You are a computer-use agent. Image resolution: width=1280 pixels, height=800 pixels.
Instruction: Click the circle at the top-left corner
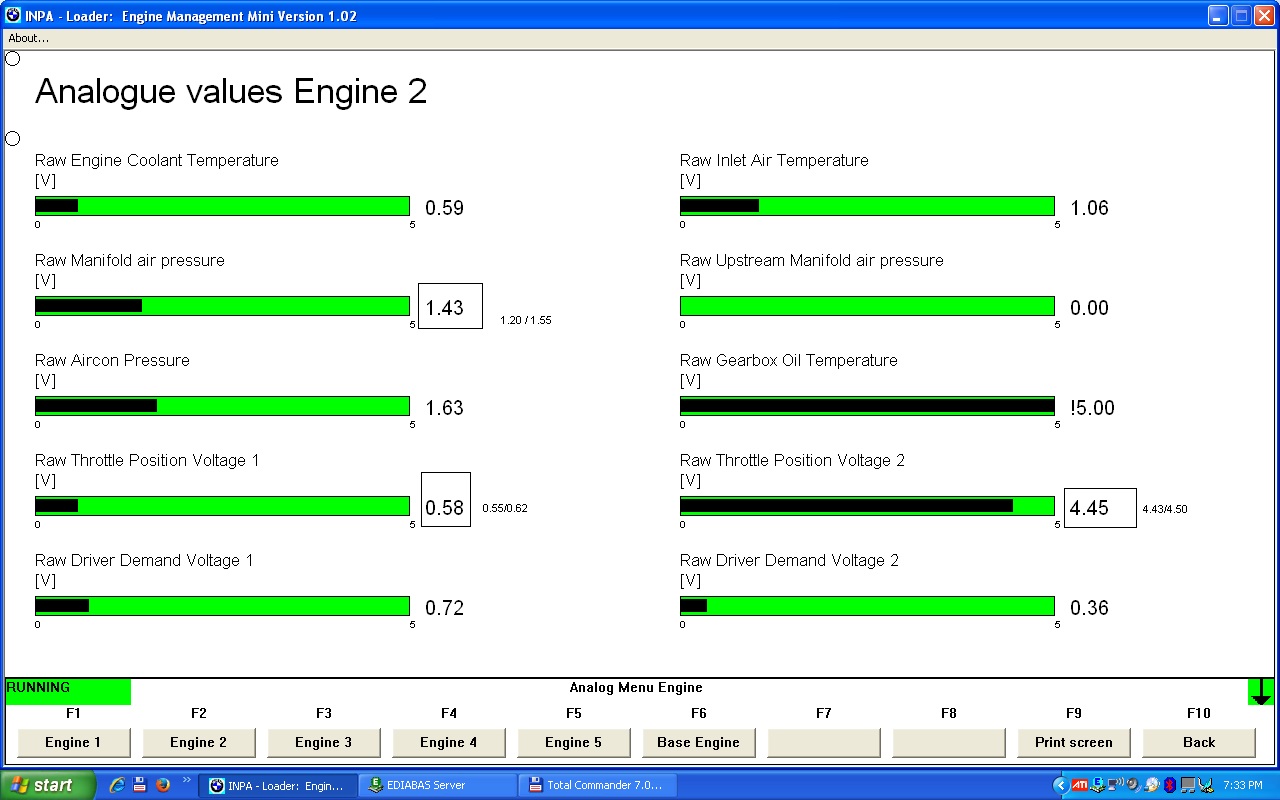coord(13,58)
